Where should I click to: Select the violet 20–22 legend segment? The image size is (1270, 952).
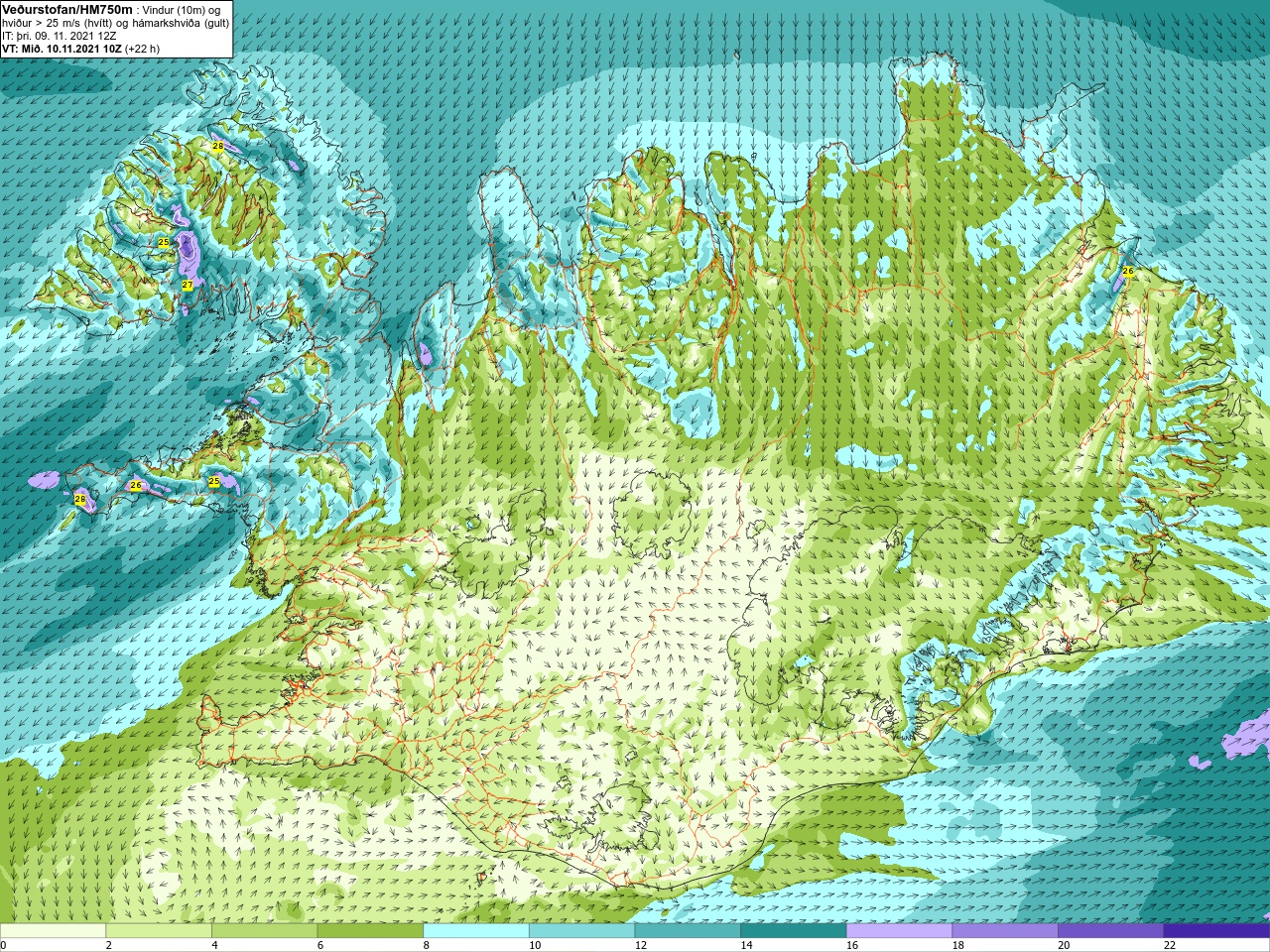click(x=1111, y=931)
